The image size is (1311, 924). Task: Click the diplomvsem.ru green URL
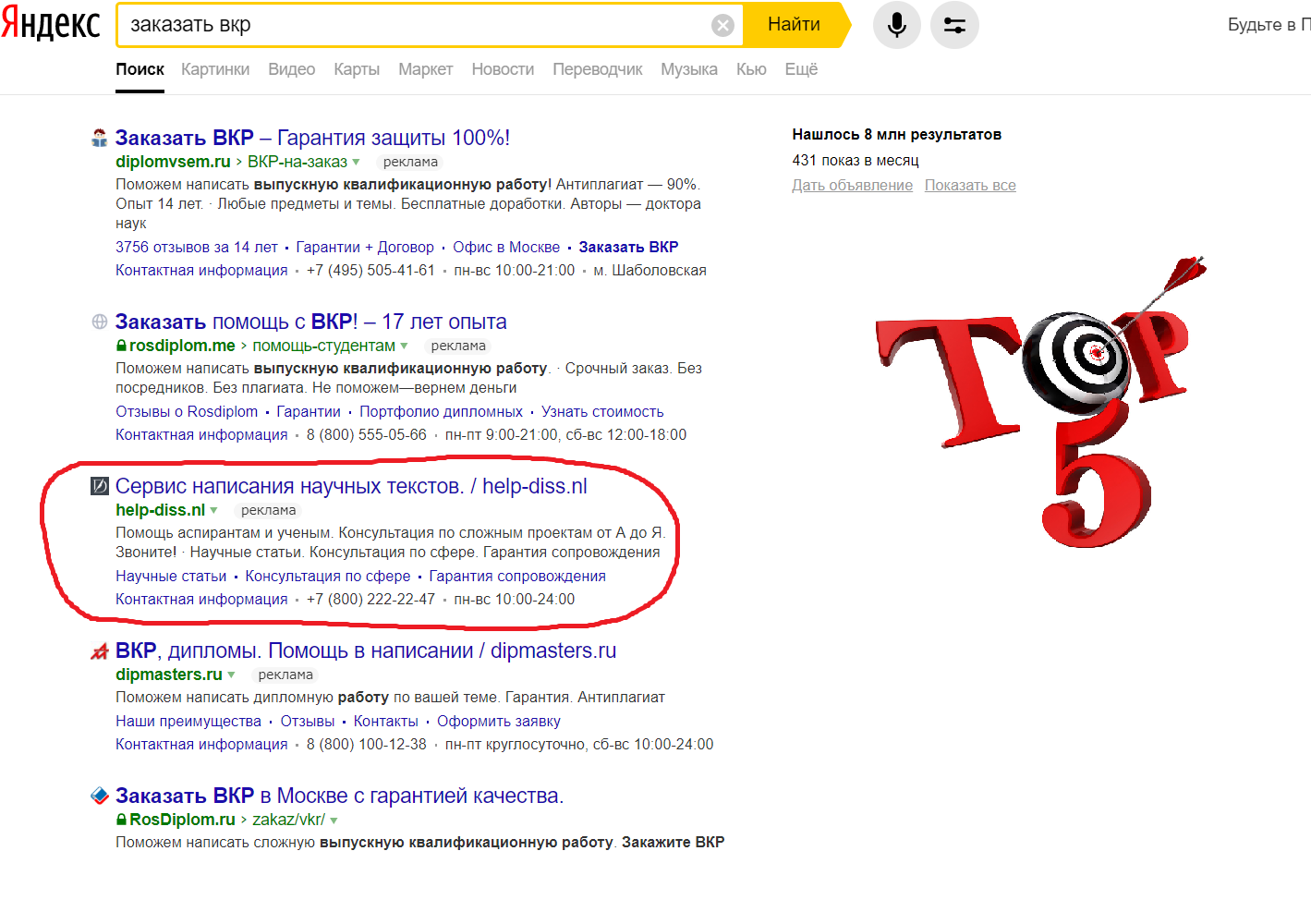click(173, 162)
